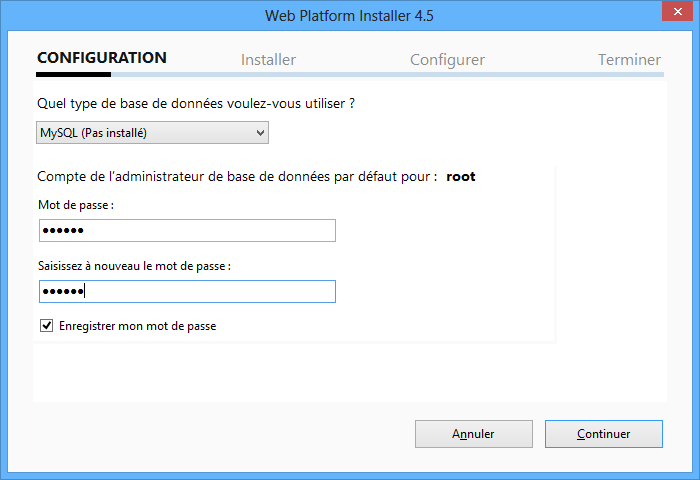Click the password confirmation field
Screen dimensions: 700x480
187,291
